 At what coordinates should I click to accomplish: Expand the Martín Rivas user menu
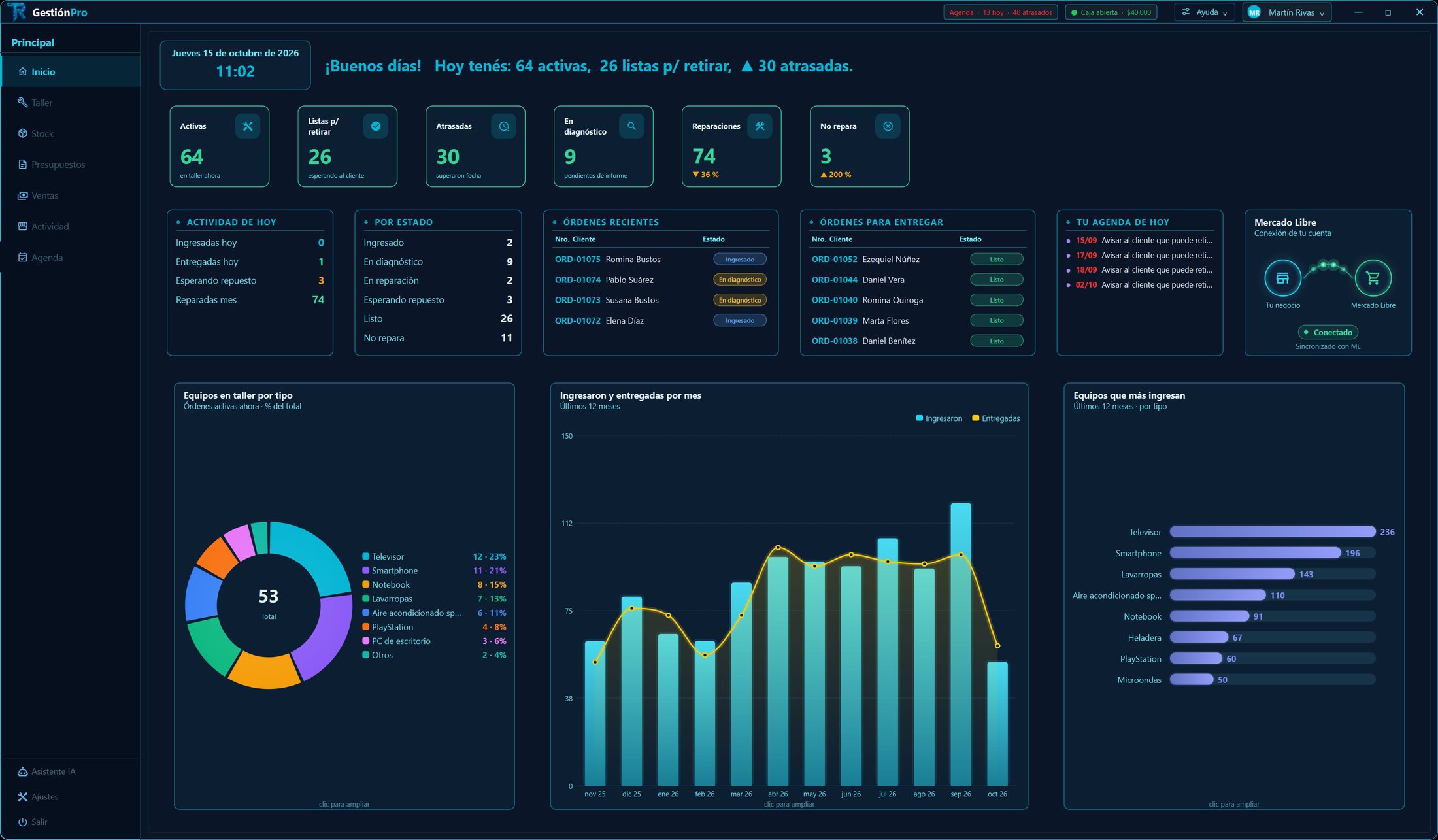tap(1287, 12)
